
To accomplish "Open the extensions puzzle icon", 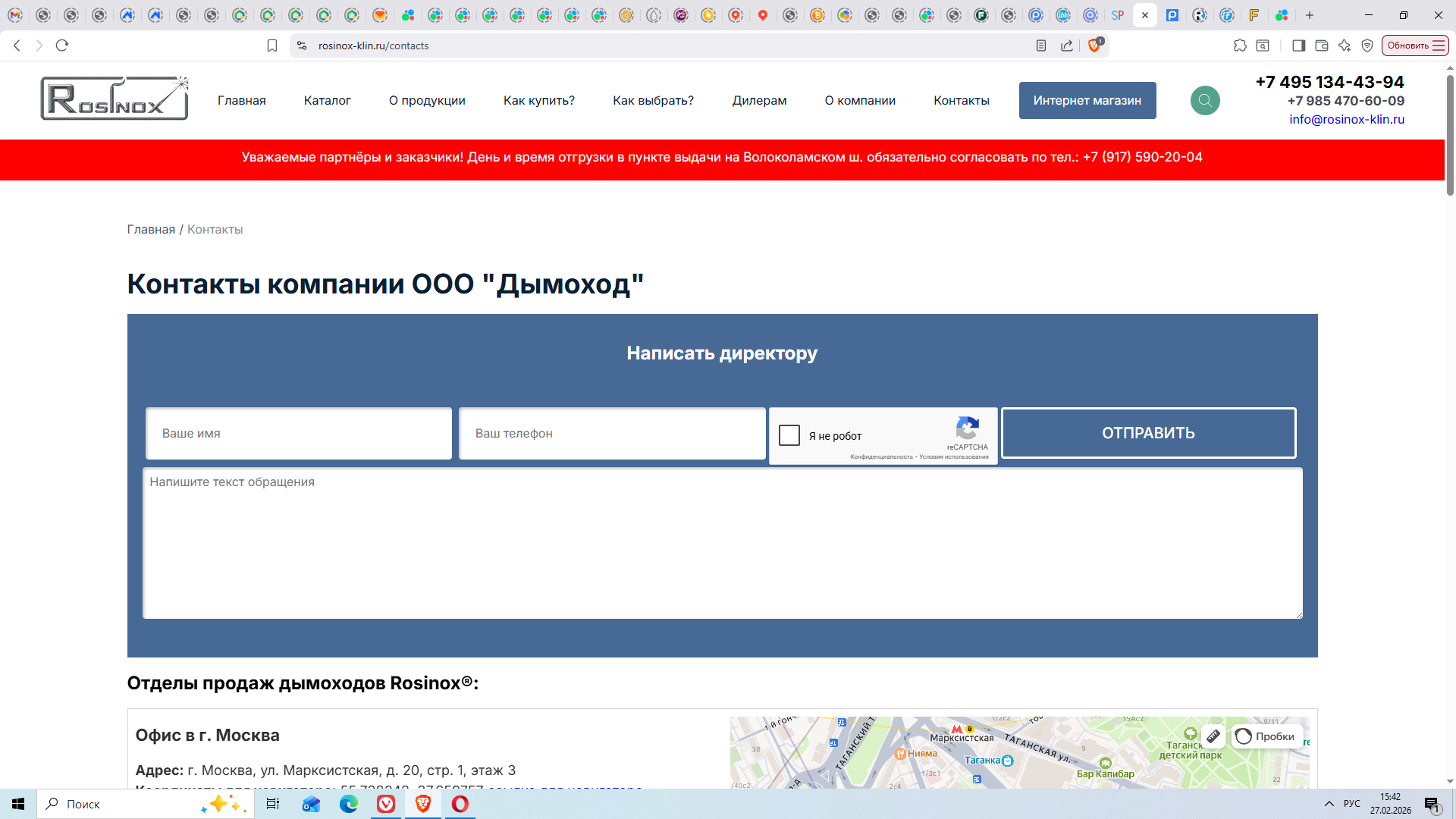I will [1240, 45].
